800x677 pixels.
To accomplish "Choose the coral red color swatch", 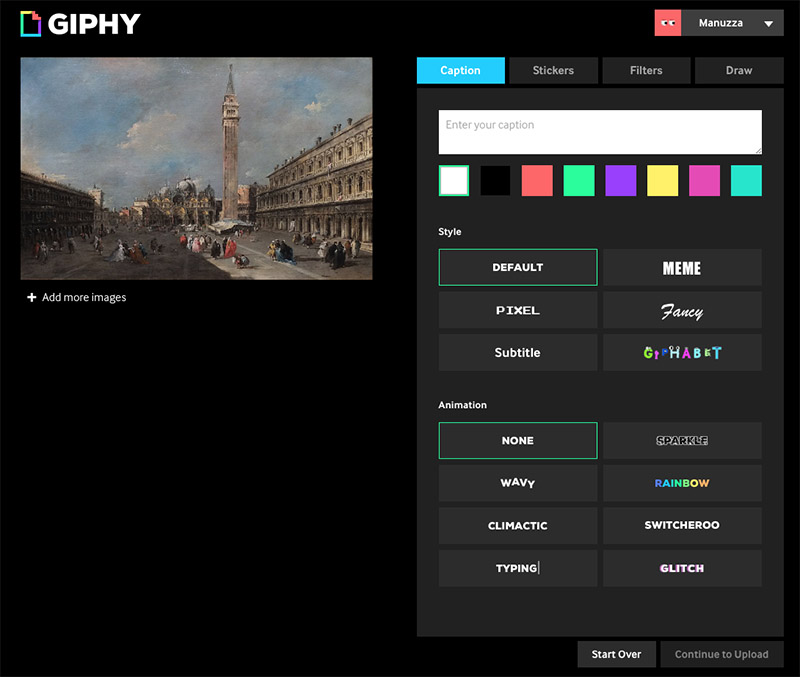I will click(537, 181).
